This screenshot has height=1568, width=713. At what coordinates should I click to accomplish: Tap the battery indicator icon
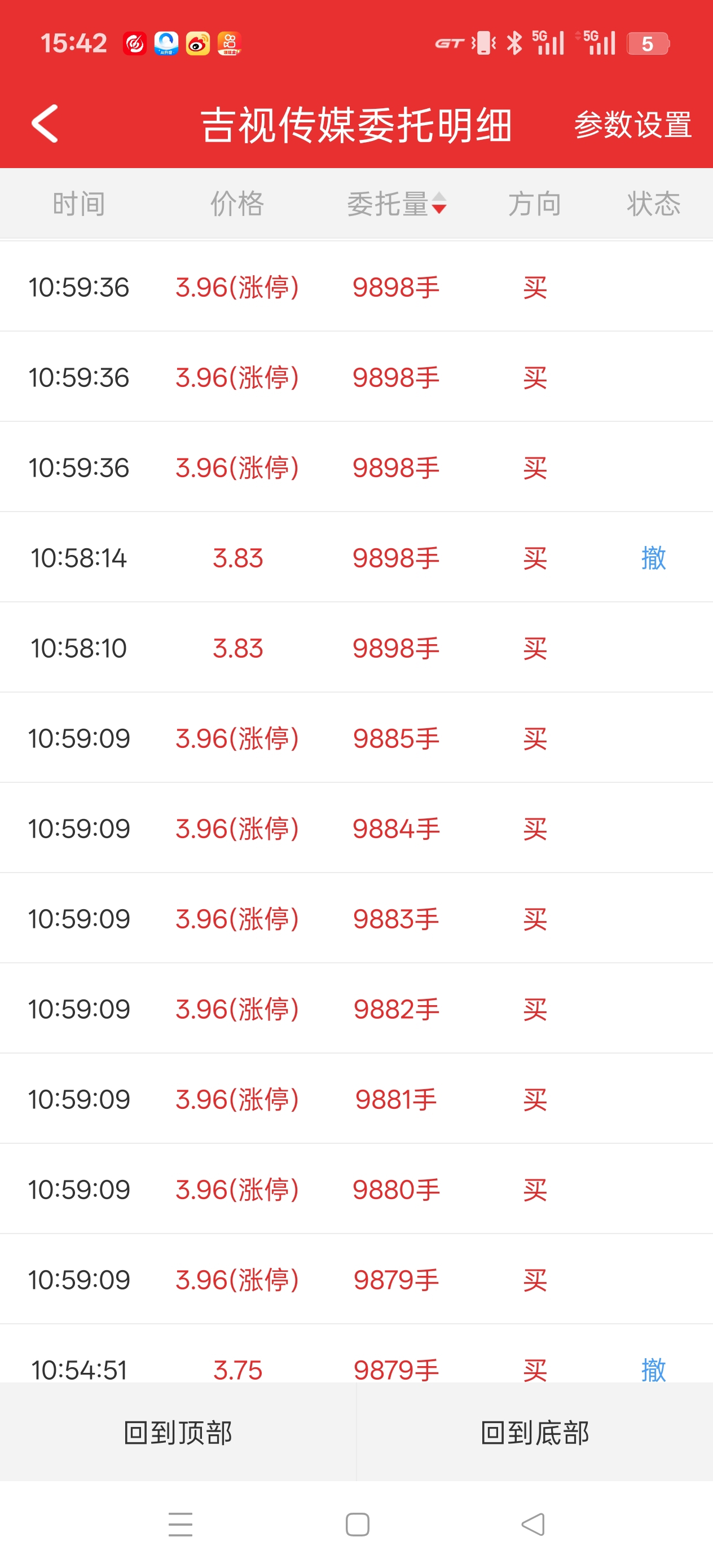[648, 43]
